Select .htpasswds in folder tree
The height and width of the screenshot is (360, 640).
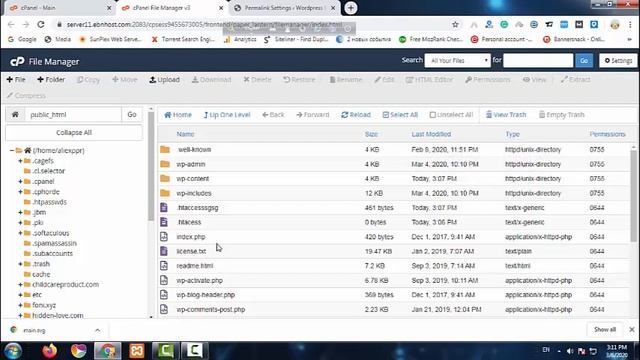point(49,202)
